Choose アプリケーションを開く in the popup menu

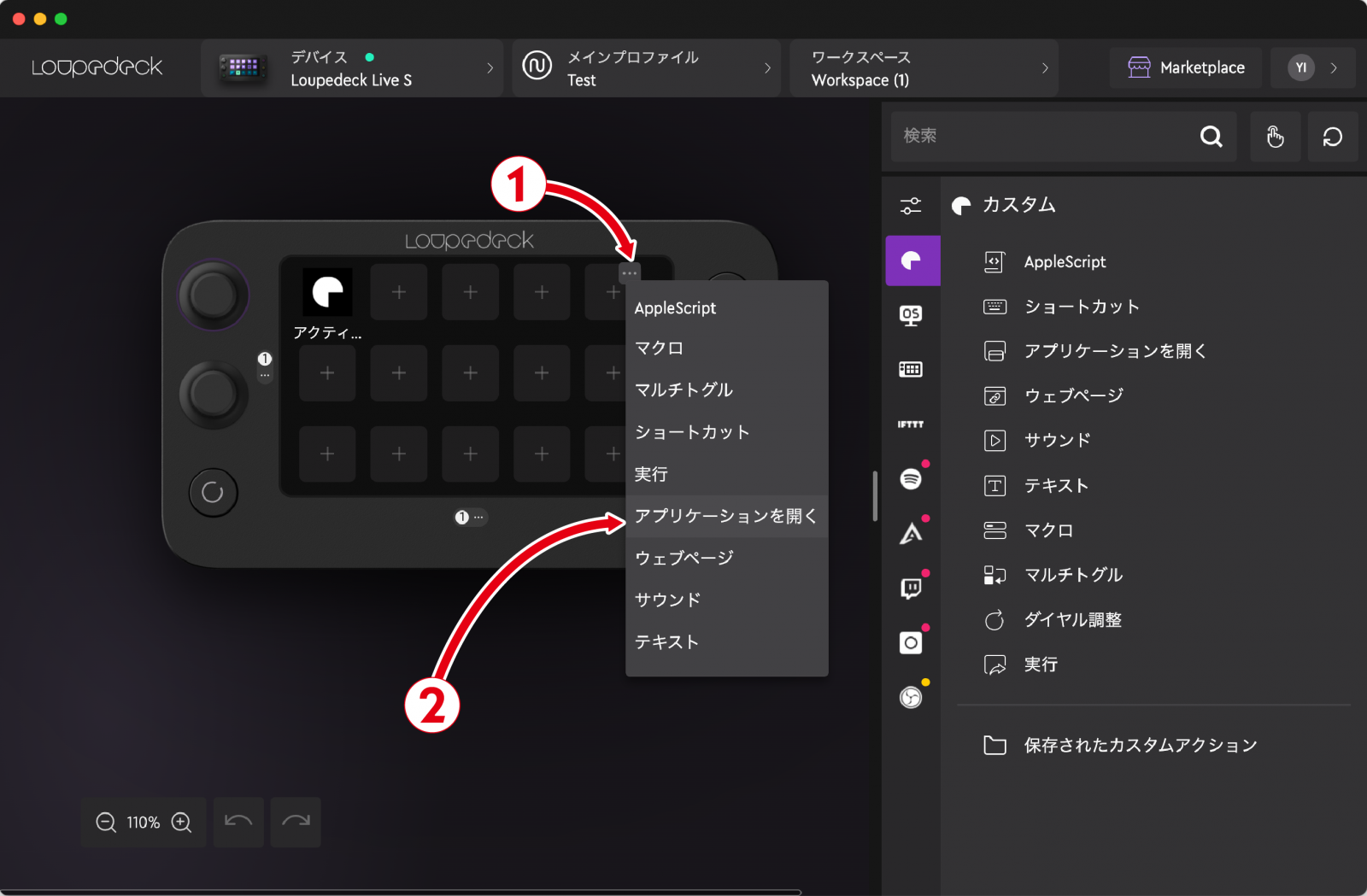(727, 515)
